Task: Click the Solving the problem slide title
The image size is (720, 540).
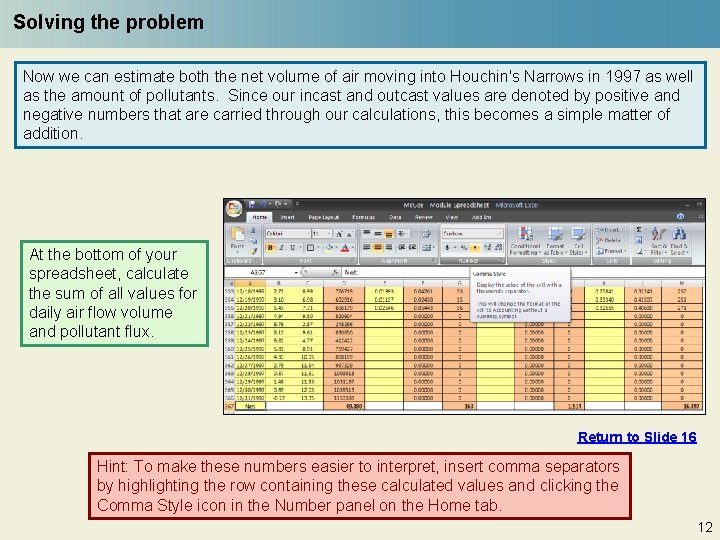Action: pos(108,22)
